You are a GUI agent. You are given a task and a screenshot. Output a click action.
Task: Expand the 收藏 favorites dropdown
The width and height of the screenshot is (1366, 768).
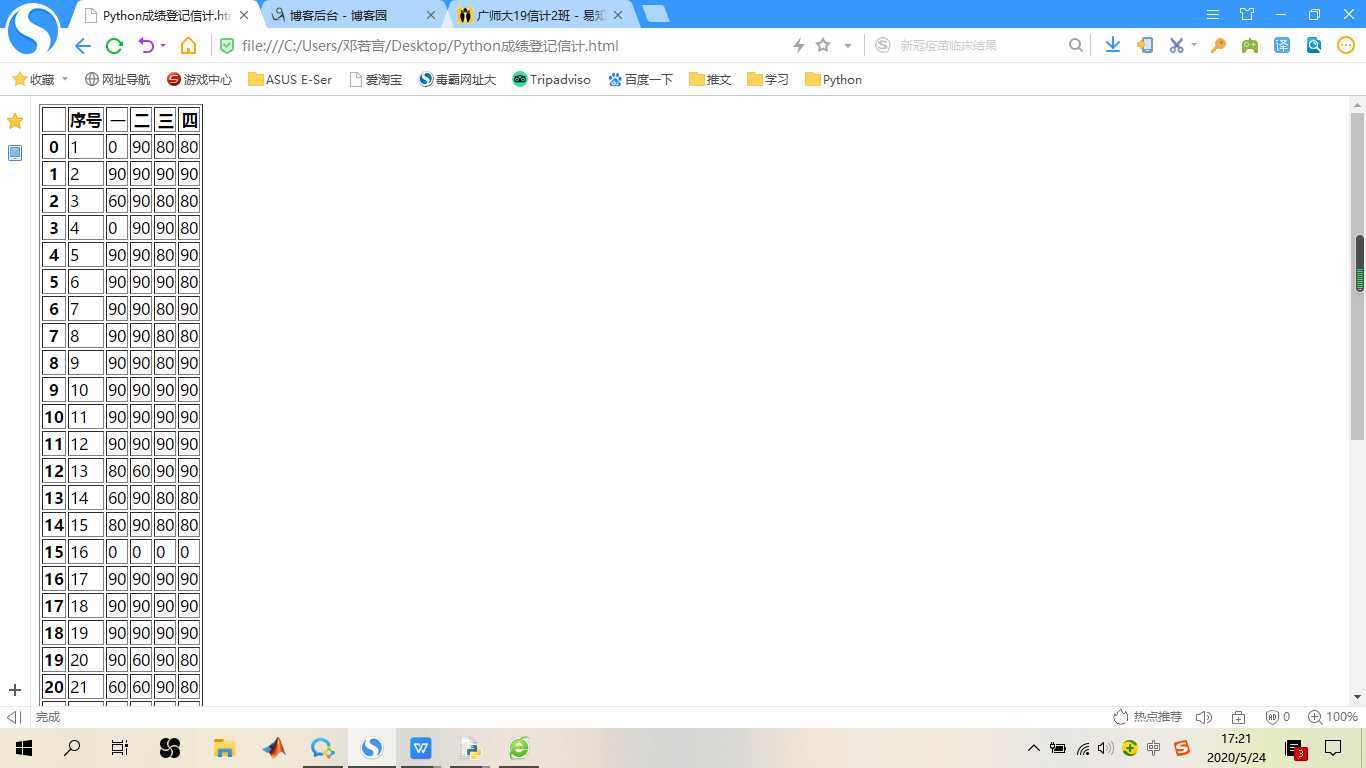pyautogui.click(x=65, y=79)
